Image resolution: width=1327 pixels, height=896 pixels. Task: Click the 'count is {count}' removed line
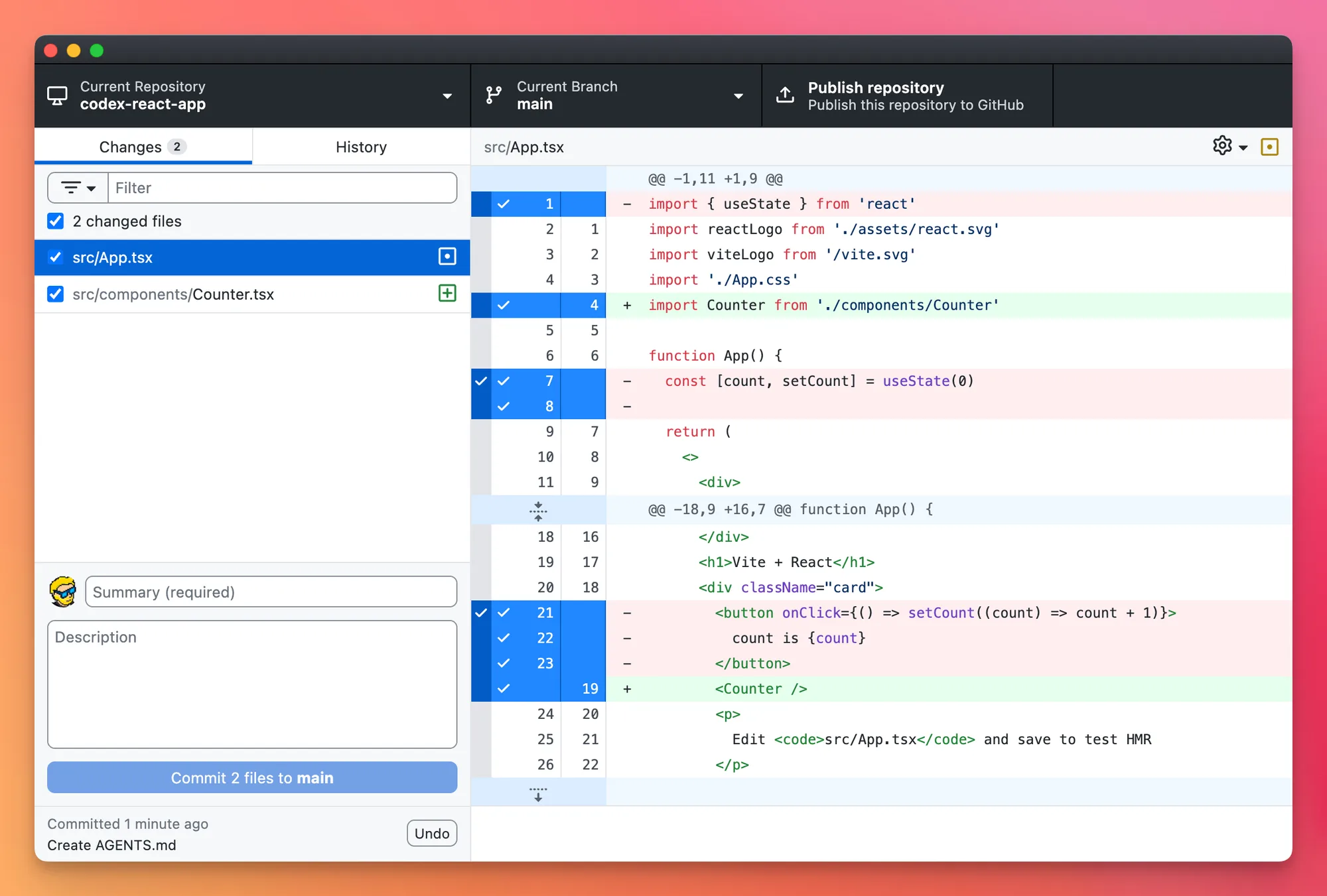(x=799, y=638)
